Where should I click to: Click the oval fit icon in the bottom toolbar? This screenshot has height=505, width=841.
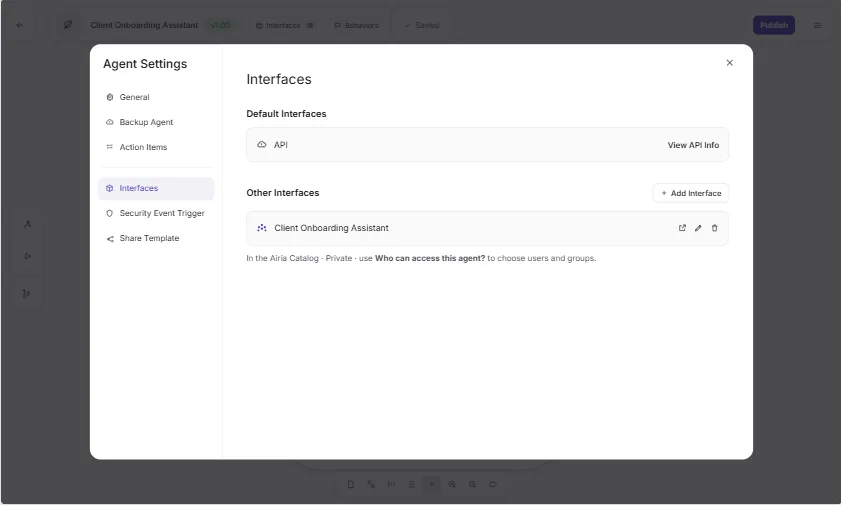tap(492, 485)
